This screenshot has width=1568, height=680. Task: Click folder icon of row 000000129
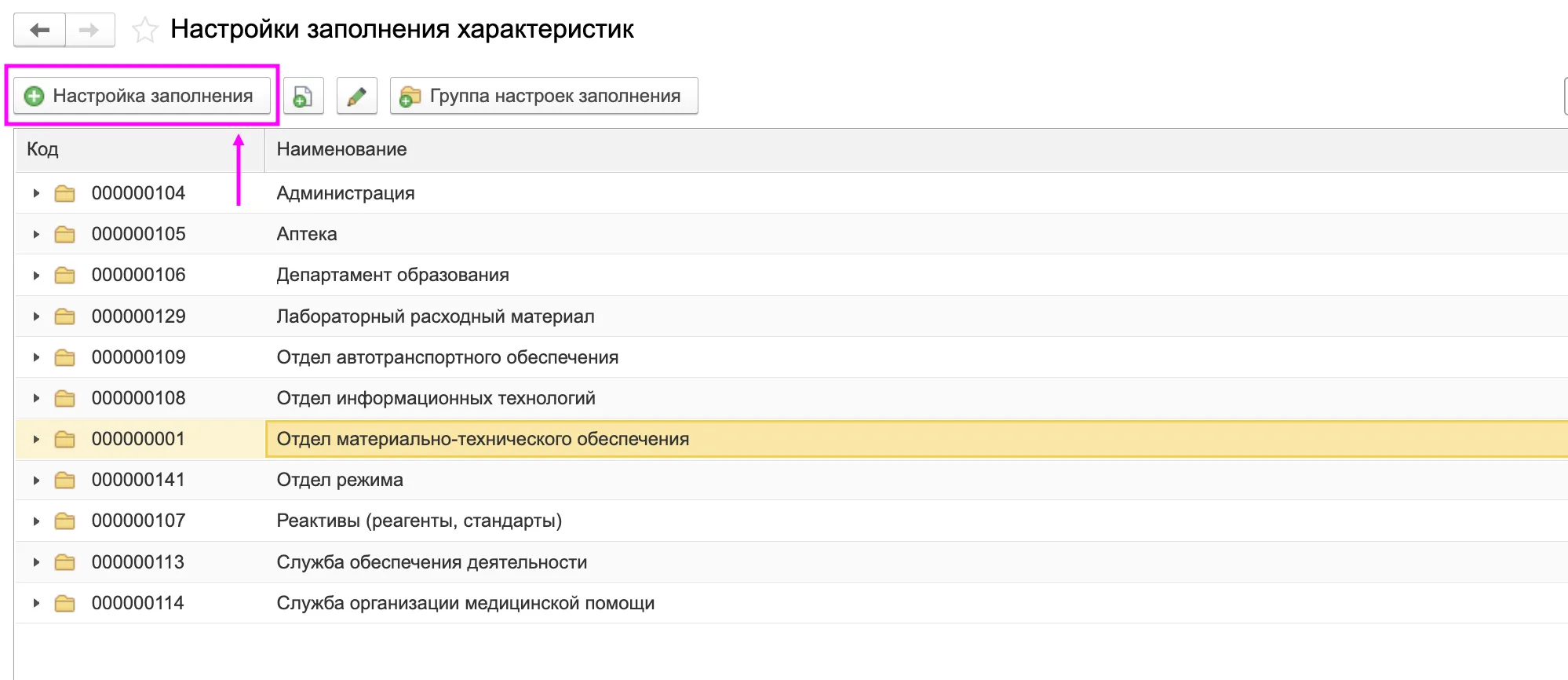pos(65,316)
